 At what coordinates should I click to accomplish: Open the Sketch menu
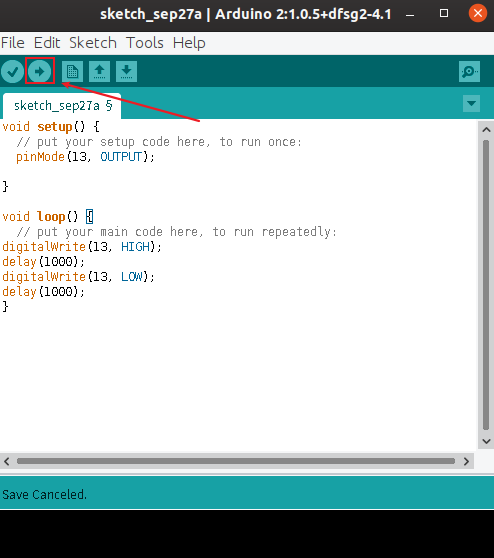tap(93, 43)
